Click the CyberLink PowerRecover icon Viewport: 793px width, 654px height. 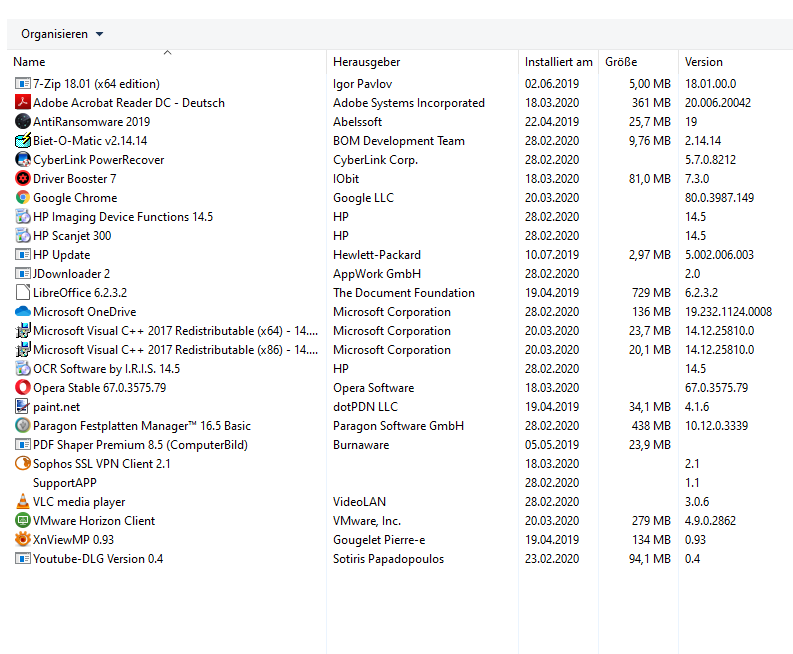[x=23, y=160]
